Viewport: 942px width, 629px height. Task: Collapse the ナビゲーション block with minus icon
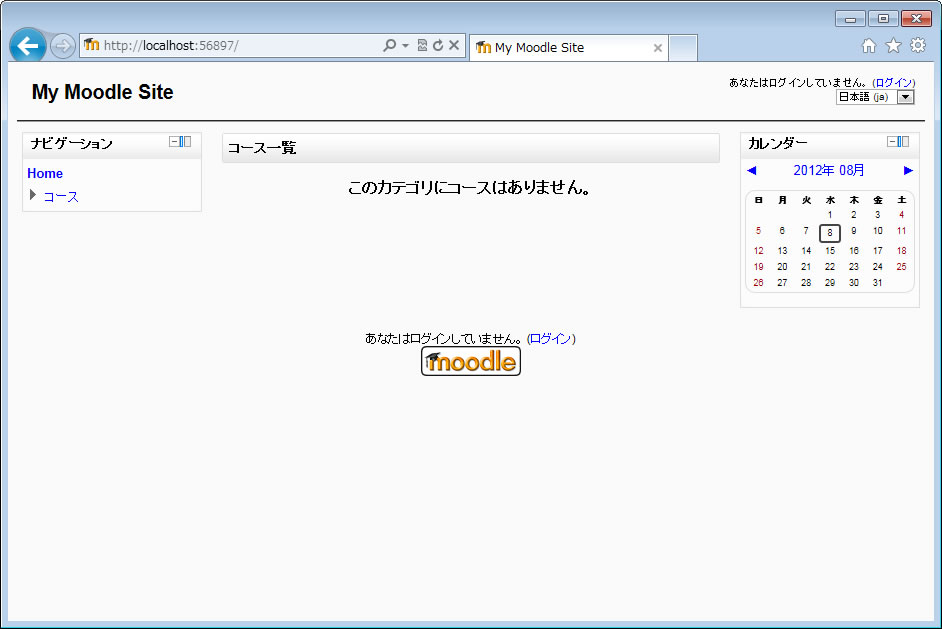[x=174, y=142]
